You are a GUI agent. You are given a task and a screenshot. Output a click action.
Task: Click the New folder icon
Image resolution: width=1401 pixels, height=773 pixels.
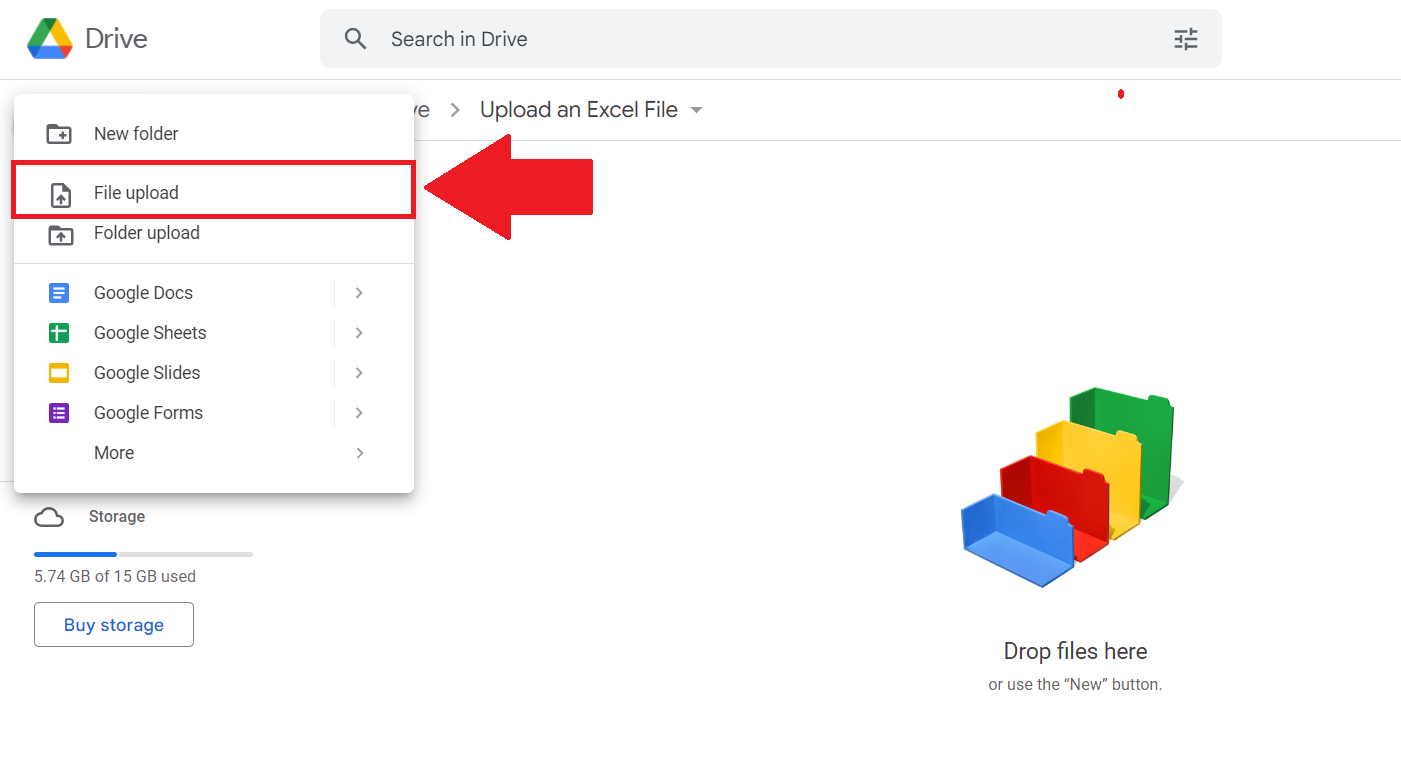tap(60, 133)
